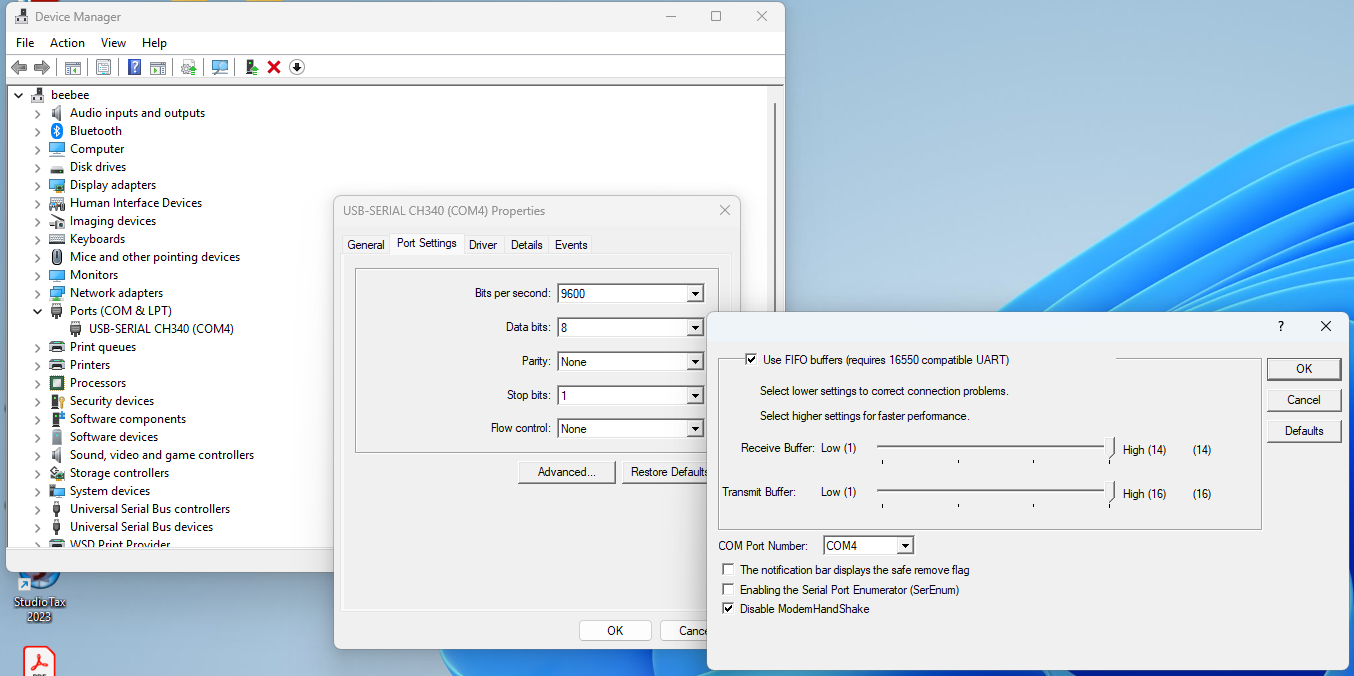Click Scan for hardware changes toolbar icon

220,67
